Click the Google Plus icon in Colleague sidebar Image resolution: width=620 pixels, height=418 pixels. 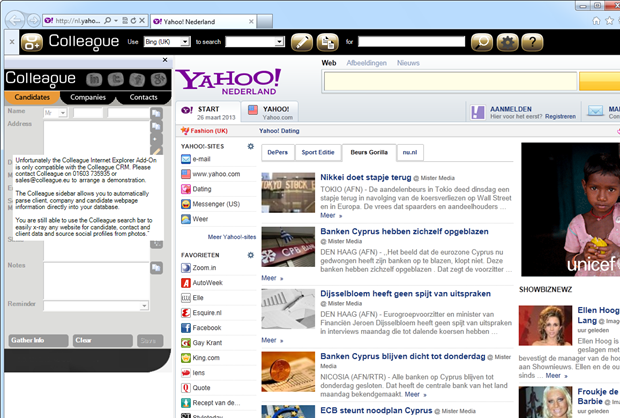point(159,79)
